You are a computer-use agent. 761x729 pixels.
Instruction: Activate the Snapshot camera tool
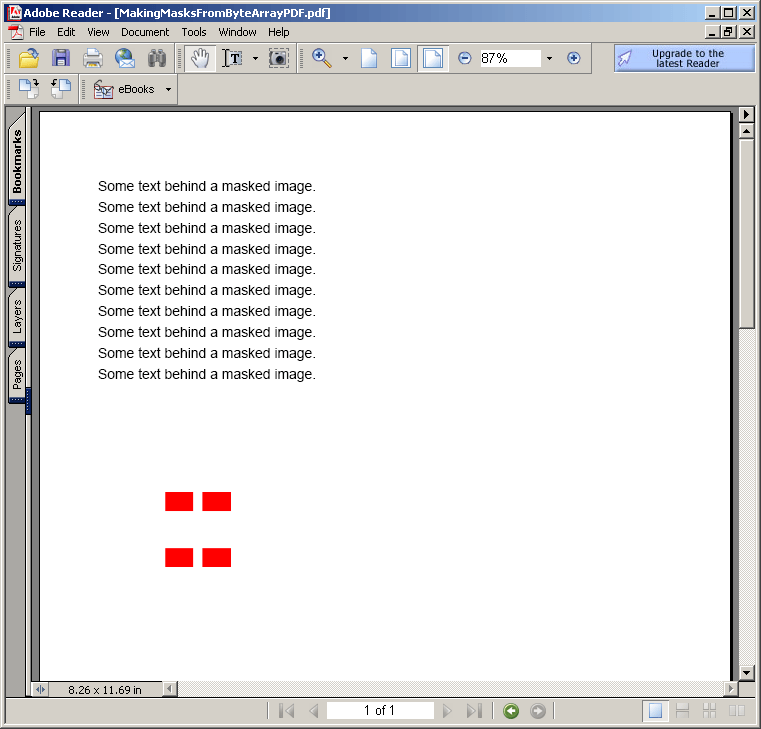tap(279, 58)
